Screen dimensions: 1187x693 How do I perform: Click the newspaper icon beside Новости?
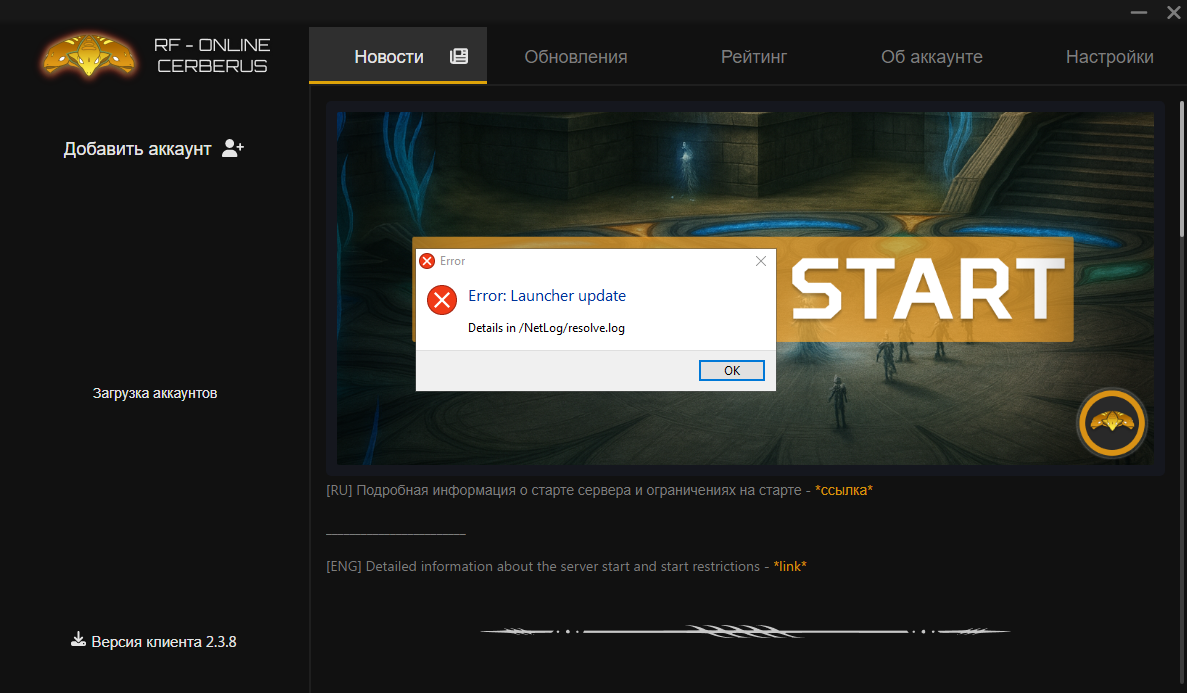point(459,56)
